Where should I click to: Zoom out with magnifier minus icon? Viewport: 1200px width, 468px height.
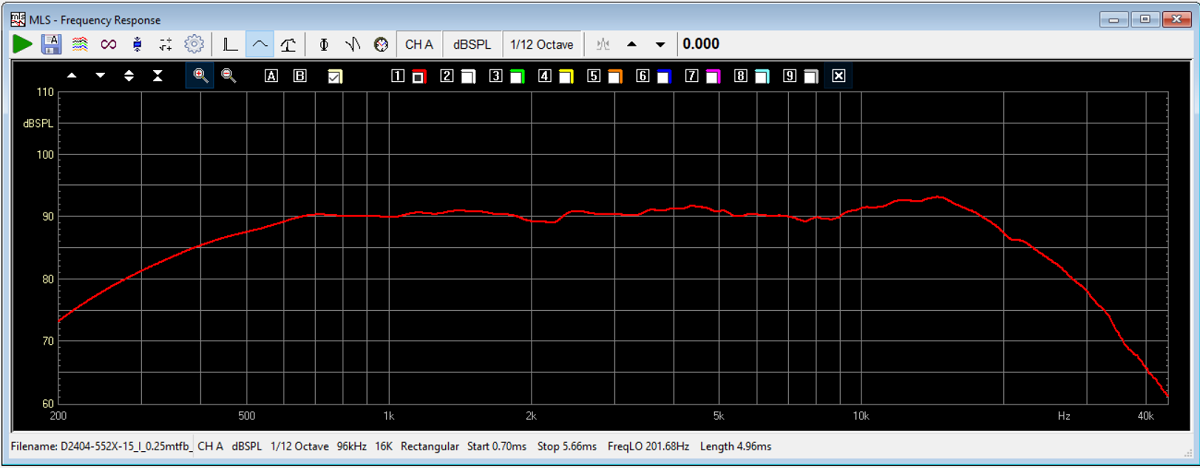pos(228,76)
